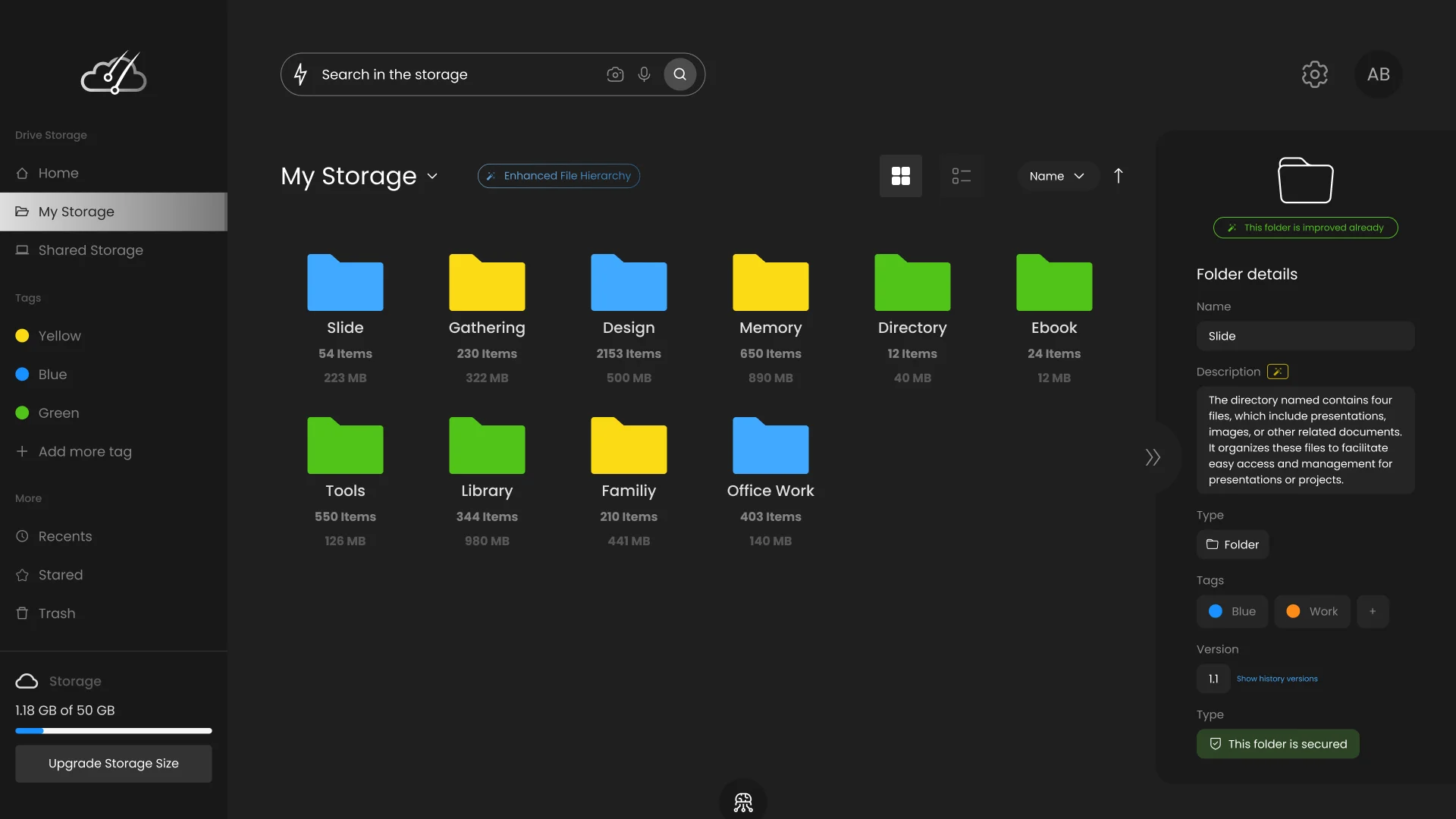This screenshot has height=819, width=1456.
Task: Click '1.18 GB of 50 GB' text
Action: click(65, 711)
